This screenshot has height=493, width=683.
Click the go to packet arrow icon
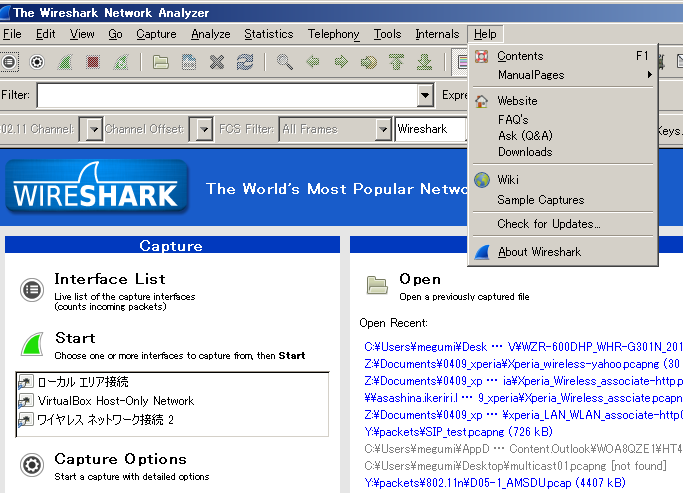(369, 62)
